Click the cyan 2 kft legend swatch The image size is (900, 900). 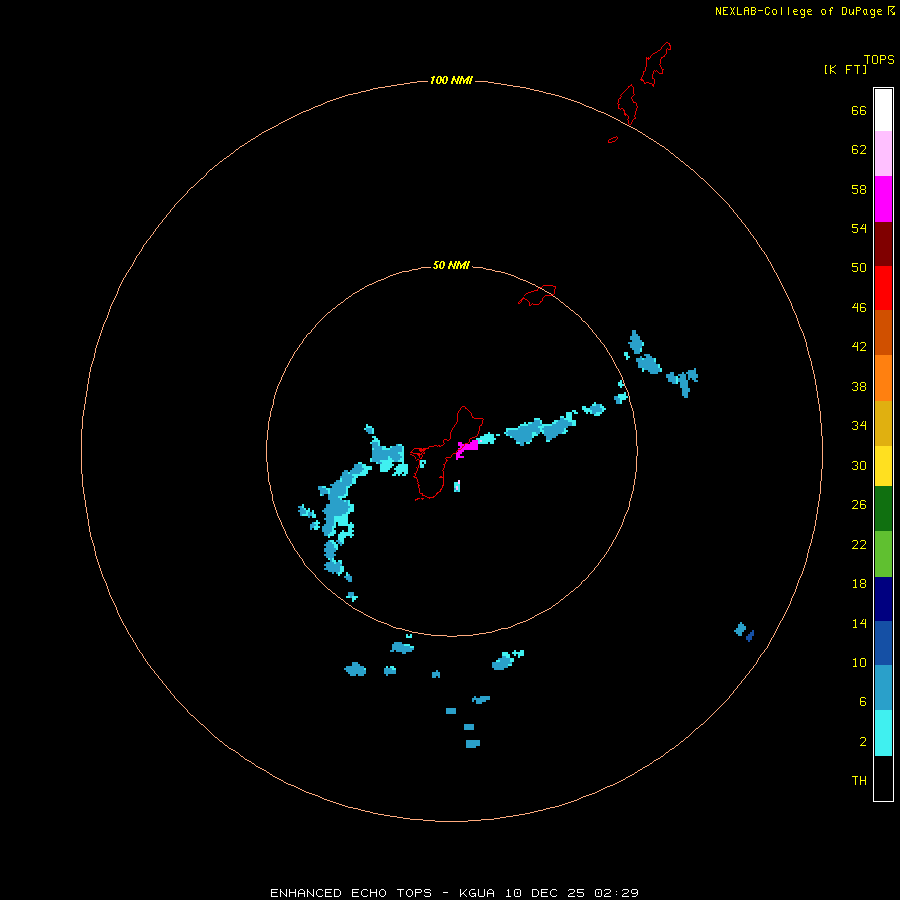[x=883, y=733]
